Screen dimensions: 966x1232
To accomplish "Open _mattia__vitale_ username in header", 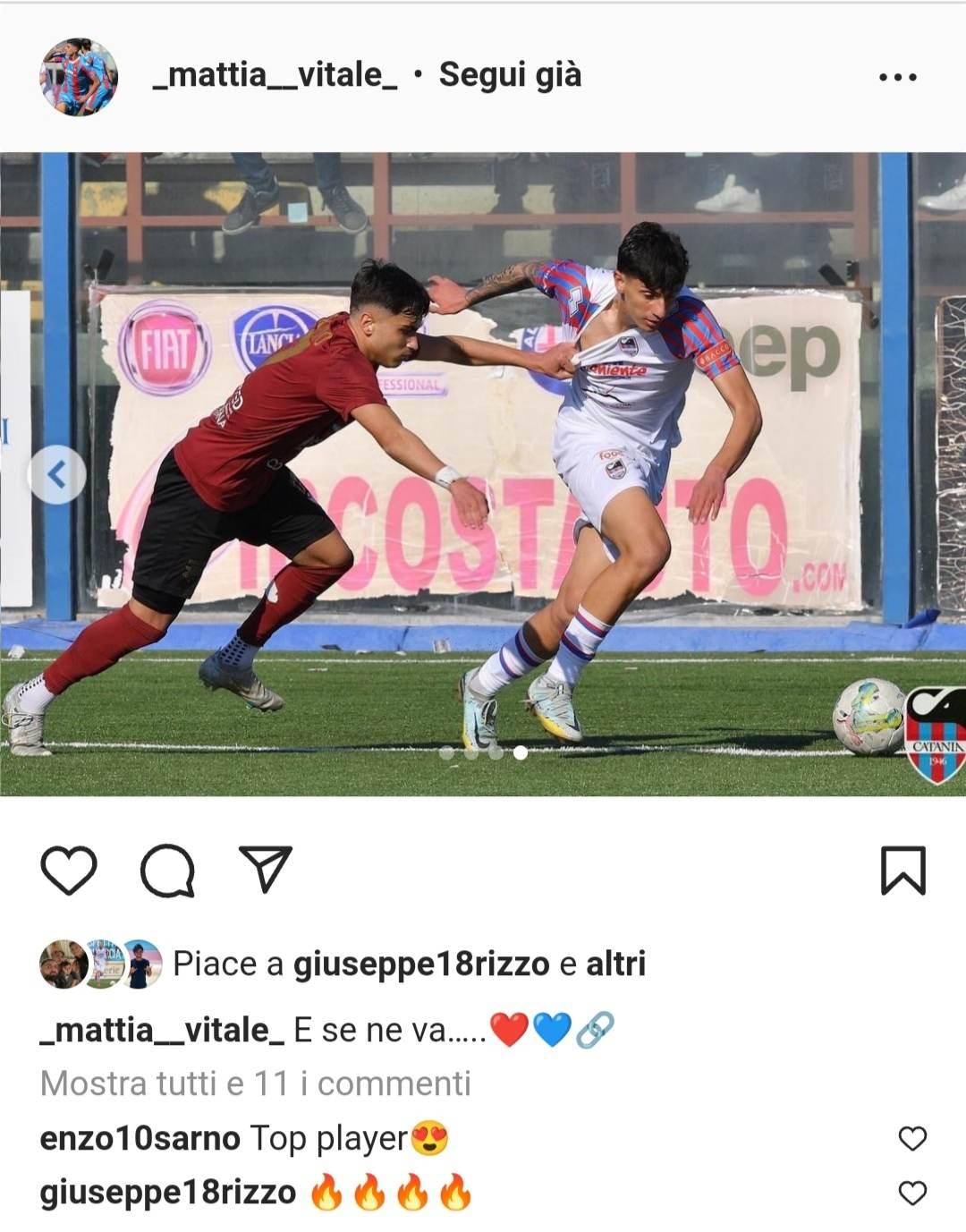I will point(275,75).
